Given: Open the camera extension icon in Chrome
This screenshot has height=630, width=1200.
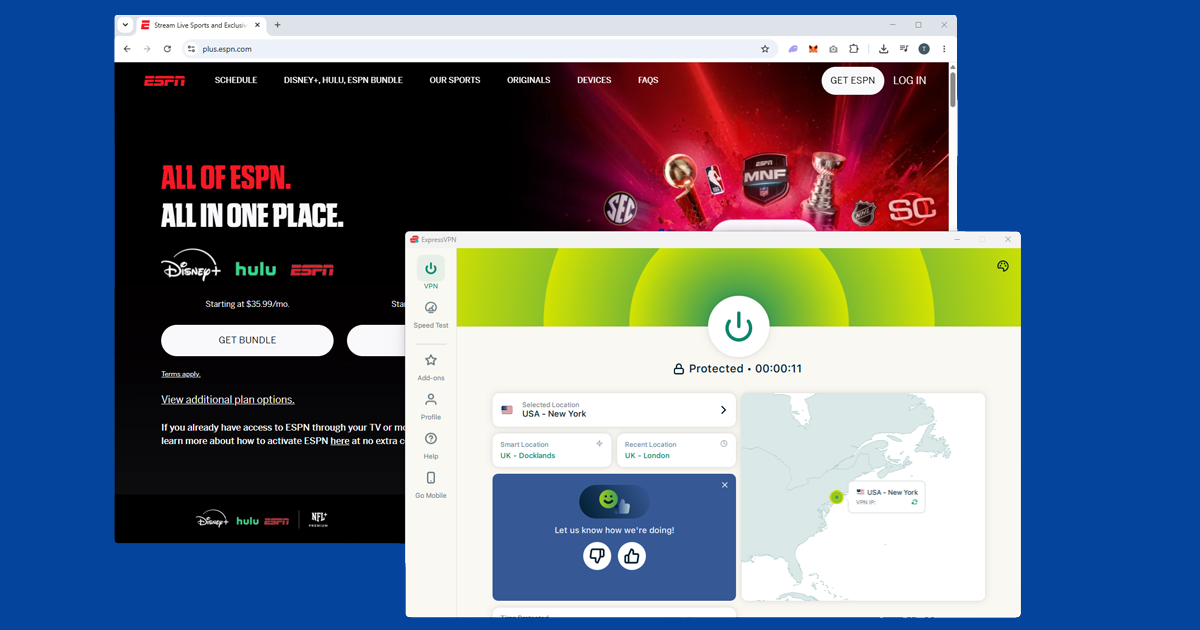Looking at the screenshot, I should point(833,48).
